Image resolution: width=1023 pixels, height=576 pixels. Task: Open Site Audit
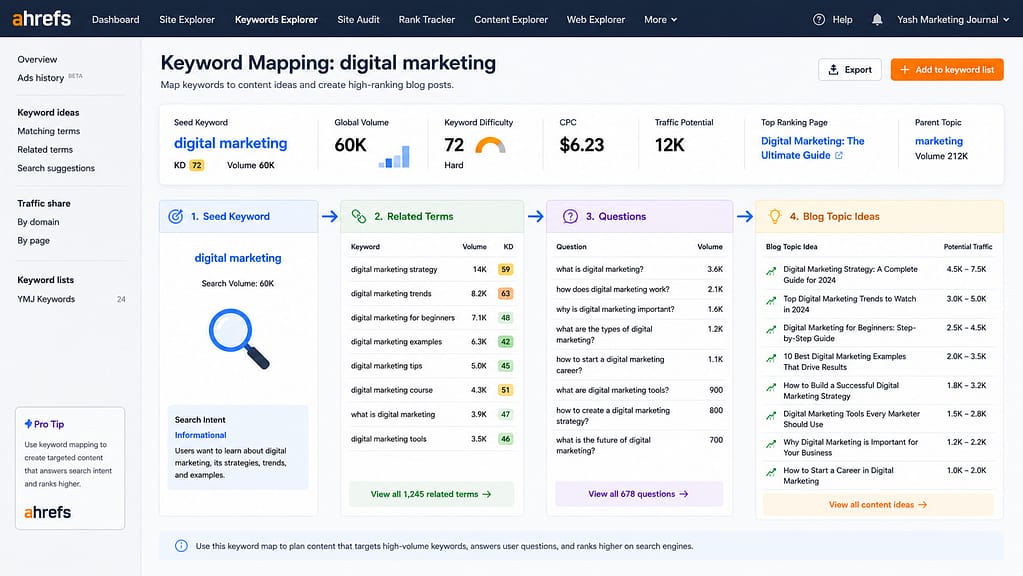(x=358, y=20)
